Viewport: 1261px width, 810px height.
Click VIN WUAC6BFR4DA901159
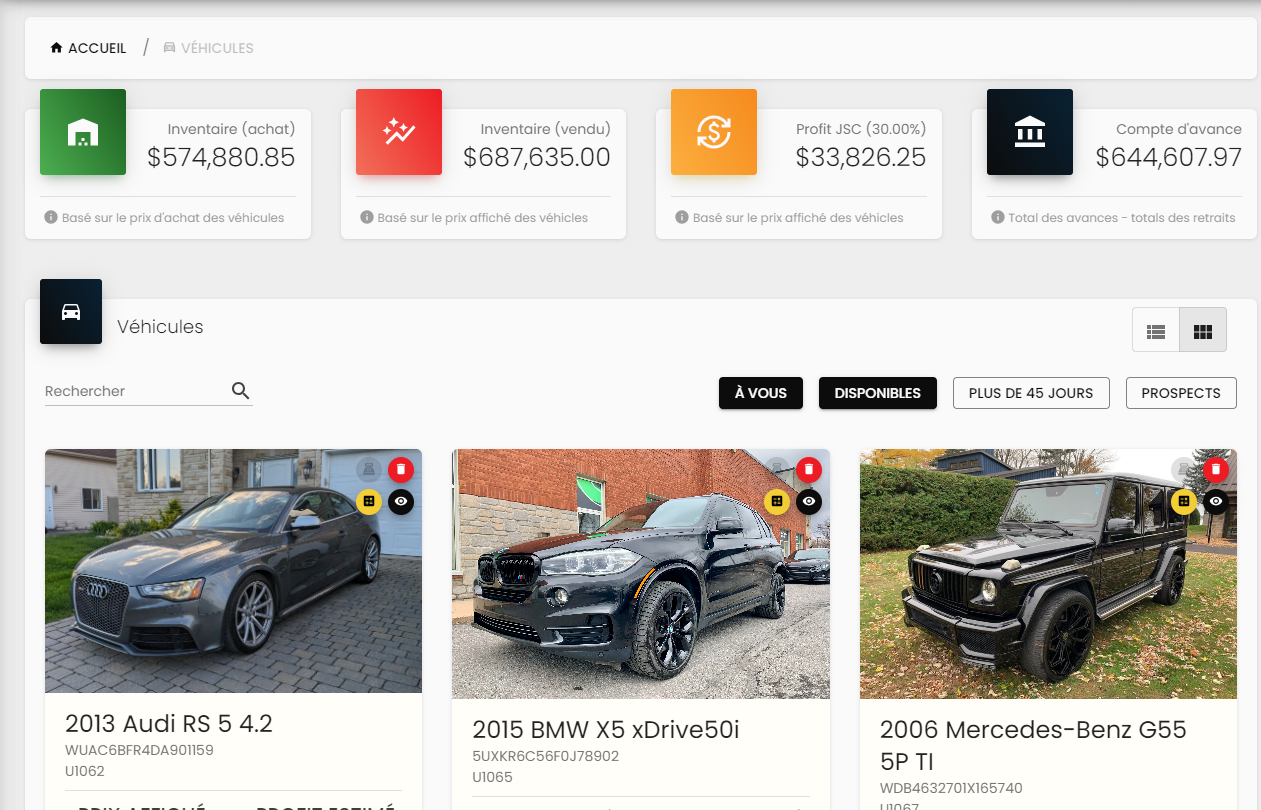point(139,750)
